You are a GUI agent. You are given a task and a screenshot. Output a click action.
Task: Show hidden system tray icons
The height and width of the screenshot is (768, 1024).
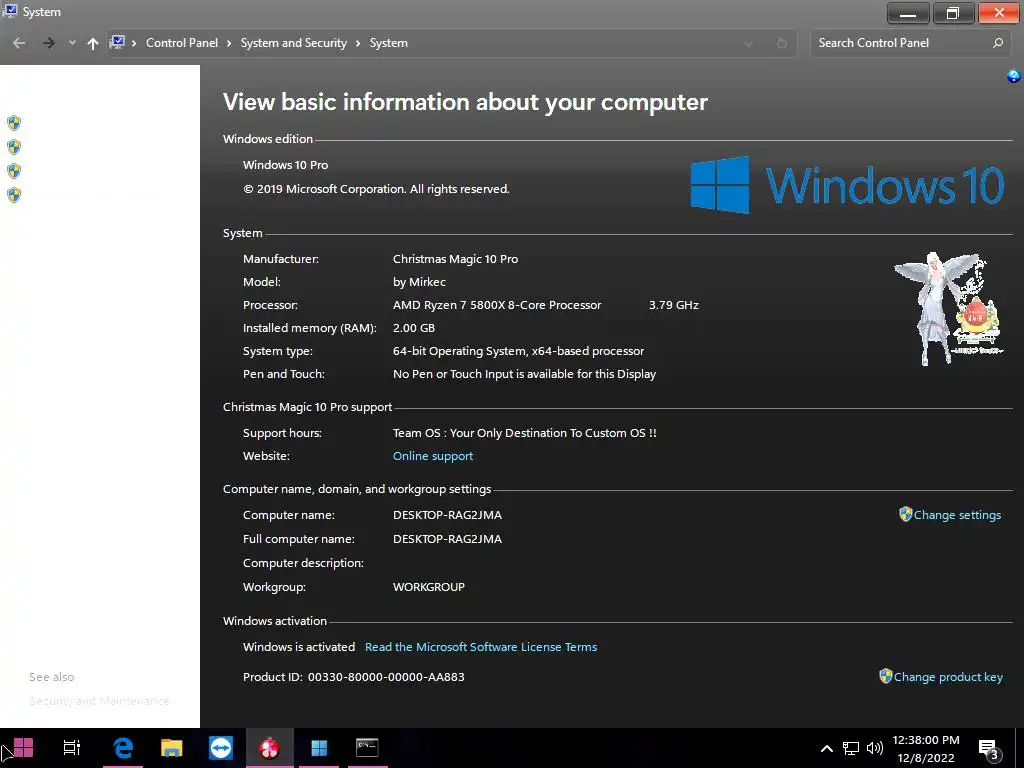(827, 748)
